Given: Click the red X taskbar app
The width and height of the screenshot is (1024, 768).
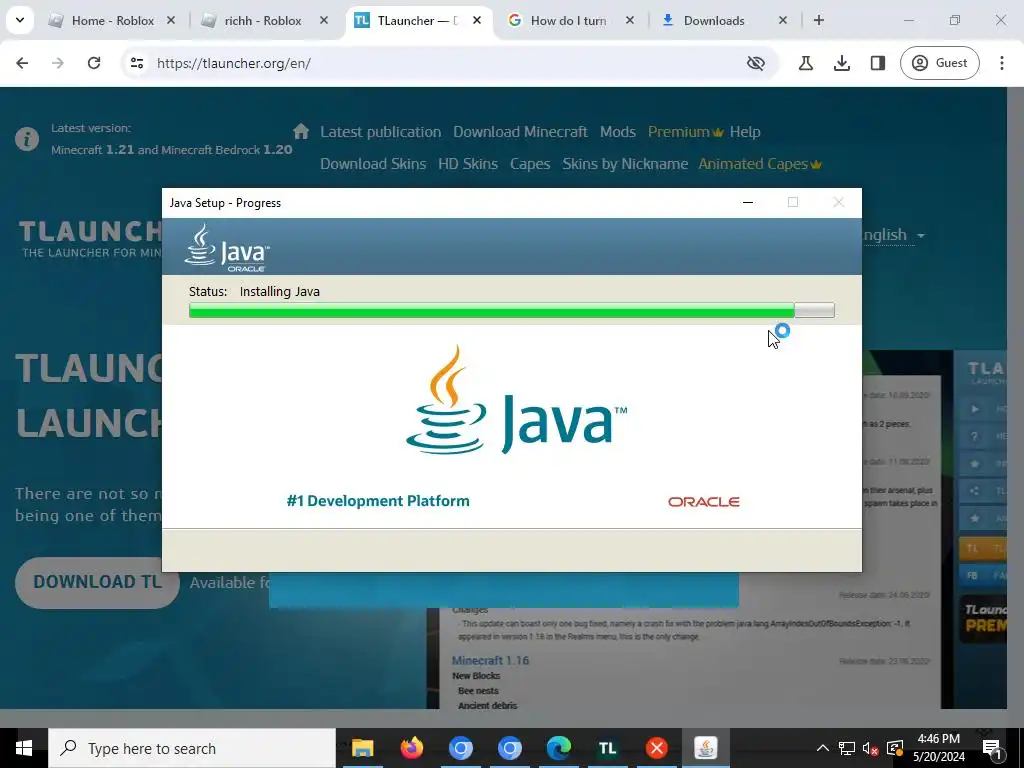Looking at the screenshot, I should [656, 748].
